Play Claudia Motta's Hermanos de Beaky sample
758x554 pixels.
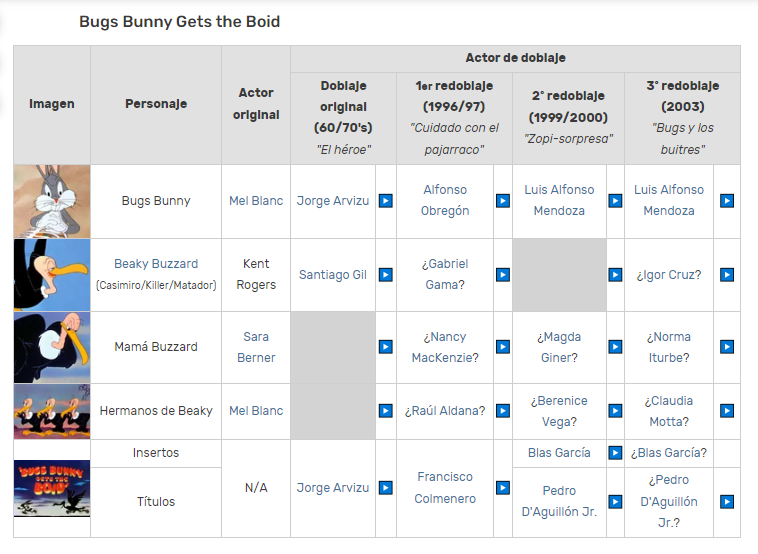click(x=727, y=411)
